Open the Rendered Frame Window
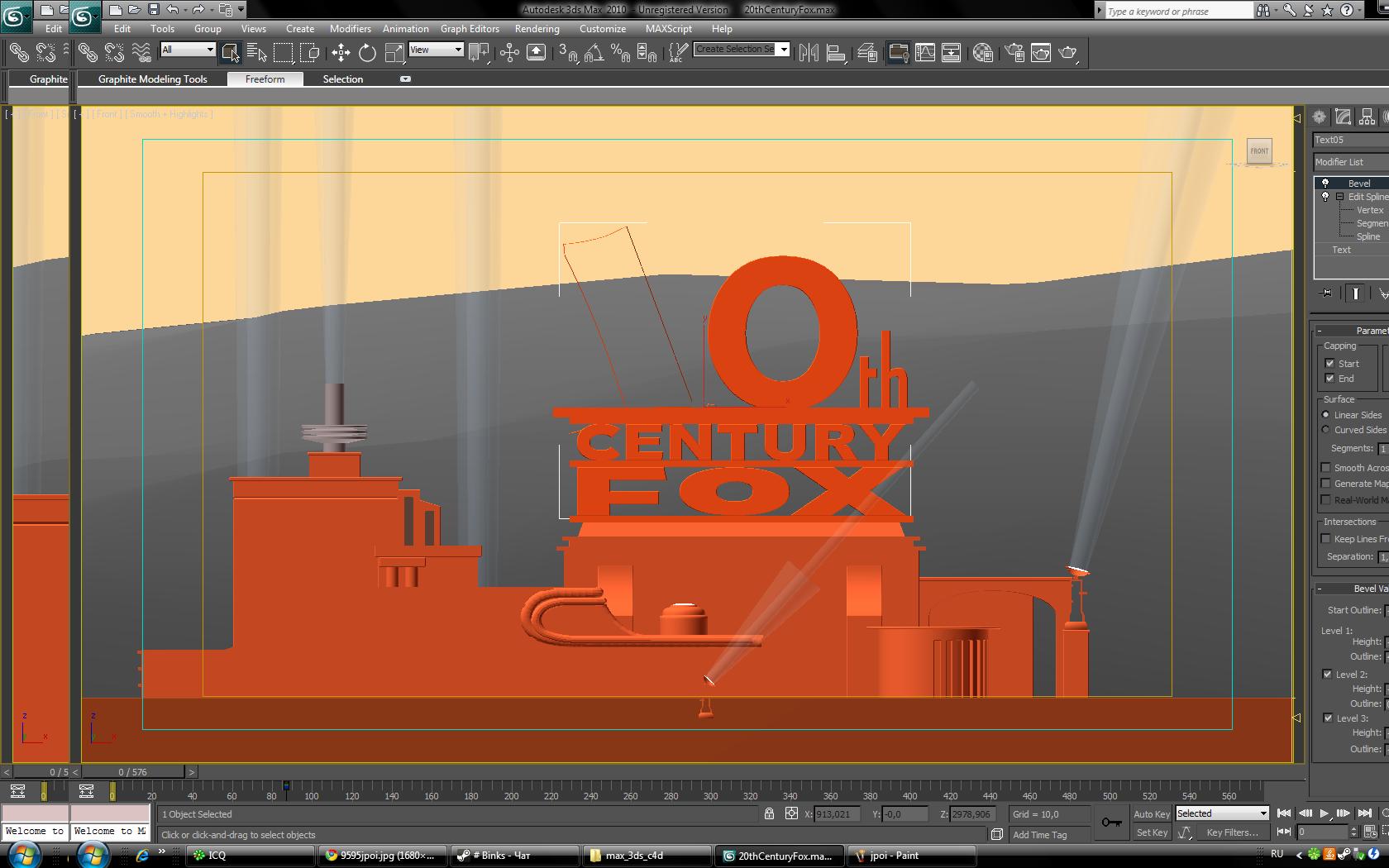Viewport: 1389px width, 868px height. [1041, 53]
